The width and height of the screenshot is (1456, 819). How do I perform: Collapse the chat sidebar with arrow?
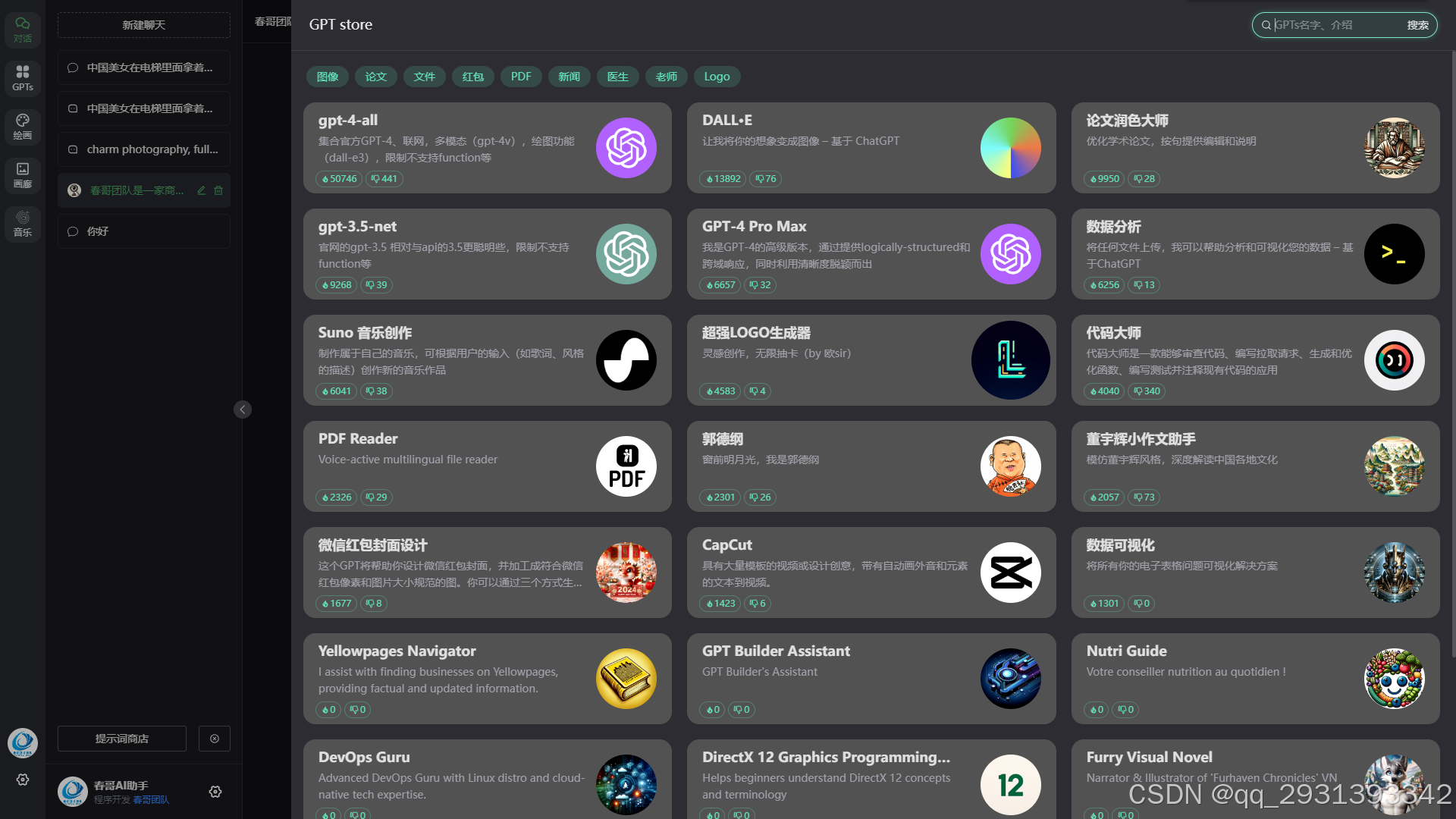click(x=243, y=409)
